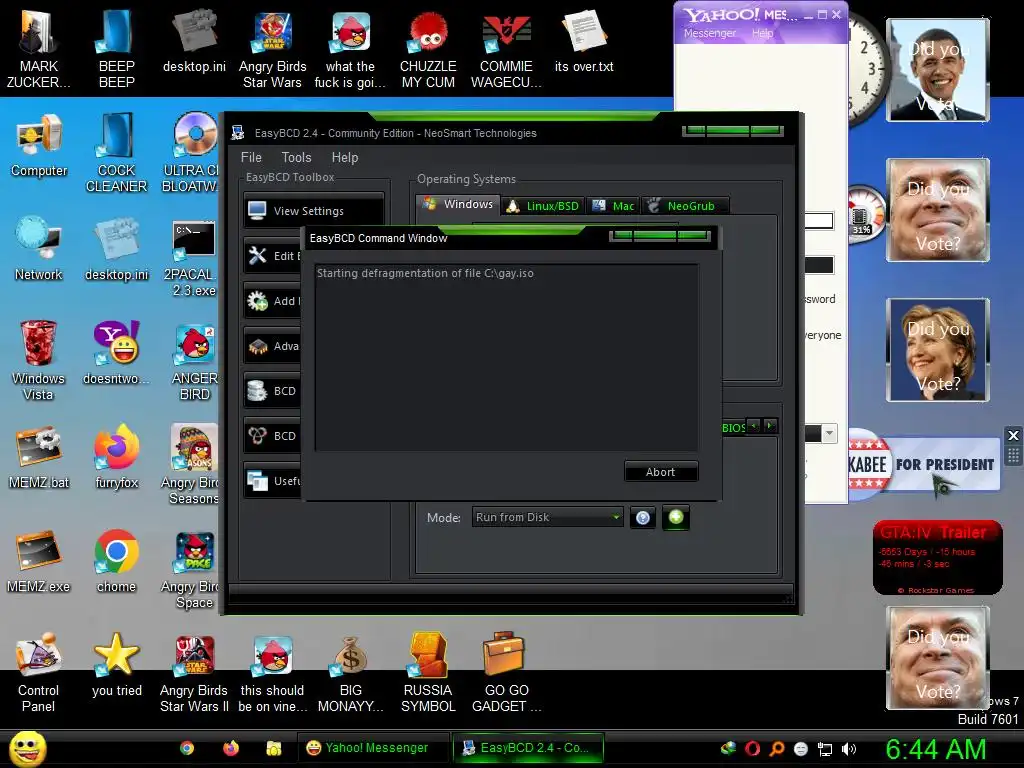Click the BCD Backup database icon
Image resolution: width=1024 pixels, height=768 pixels.
click(x=257, y=391)
